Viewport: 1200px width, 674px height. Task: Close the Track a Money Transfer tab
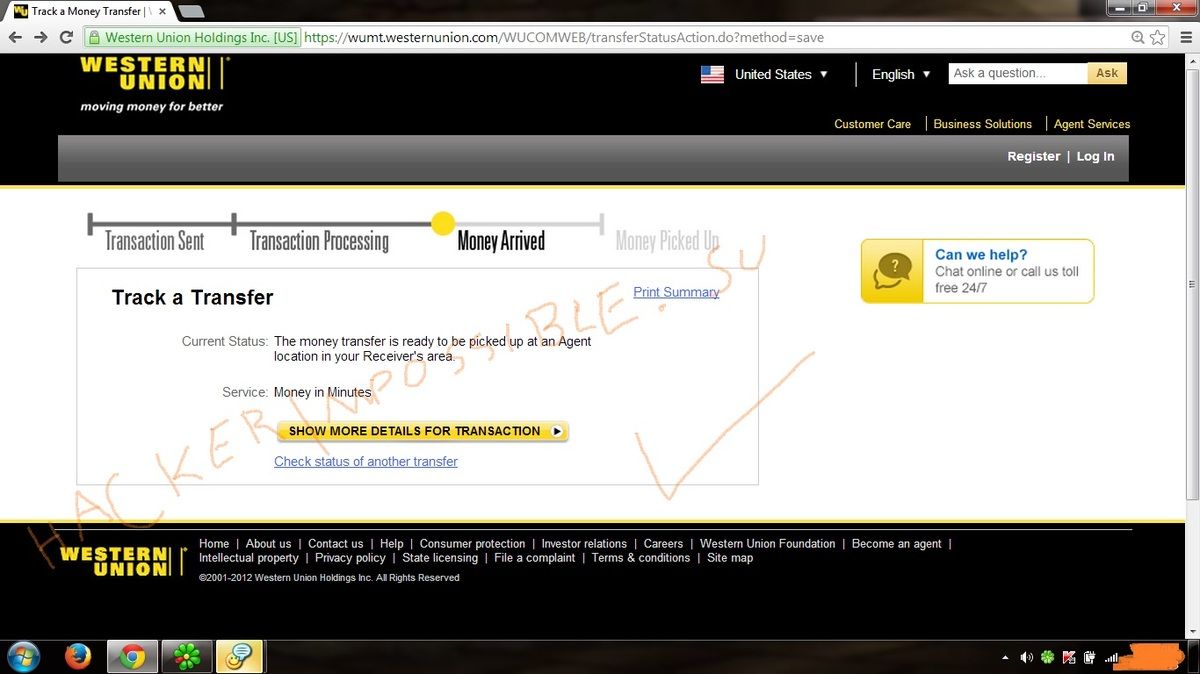(x=162, y=12)
